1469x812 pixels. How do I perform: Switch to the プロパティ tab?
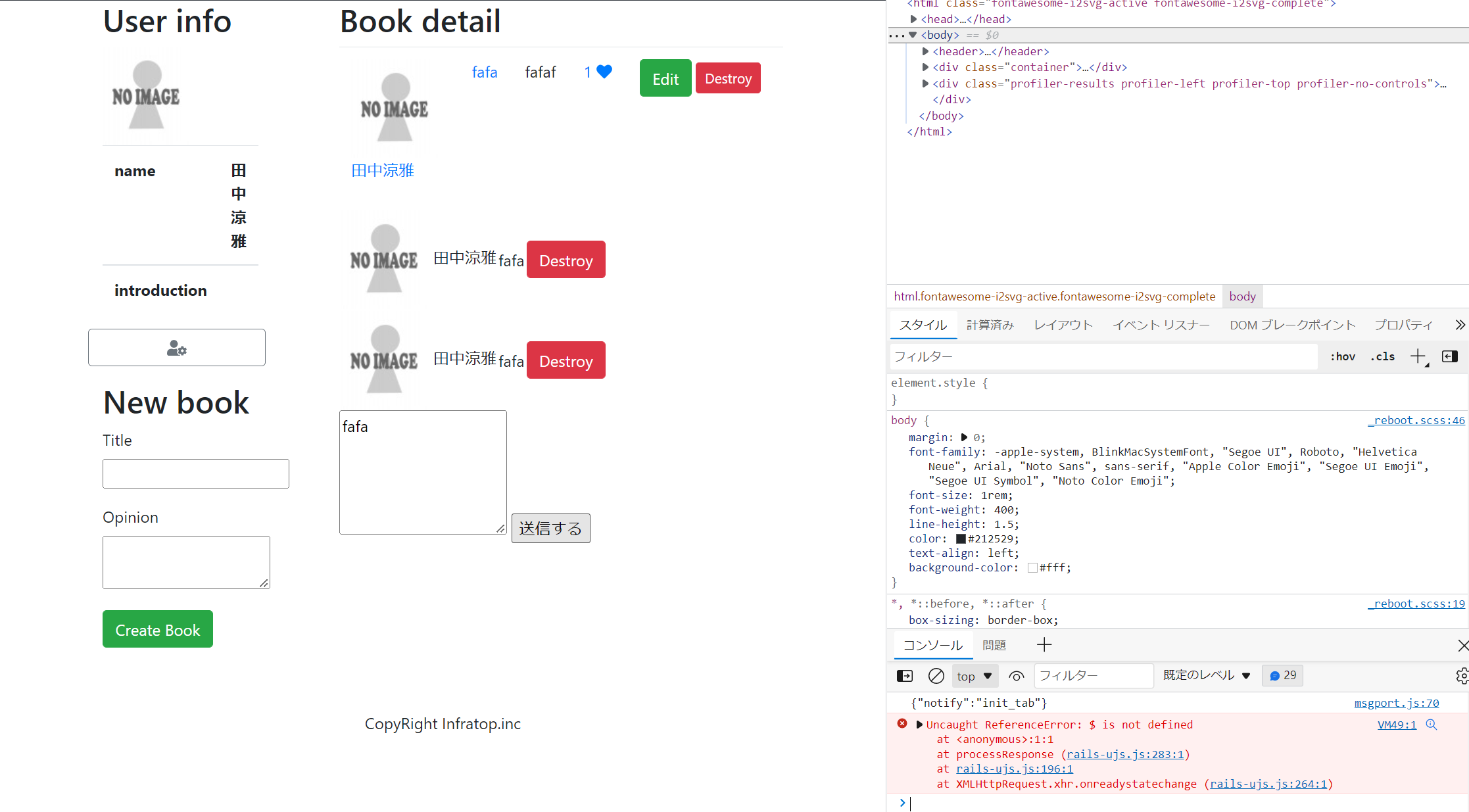(x=1403, y=325)
